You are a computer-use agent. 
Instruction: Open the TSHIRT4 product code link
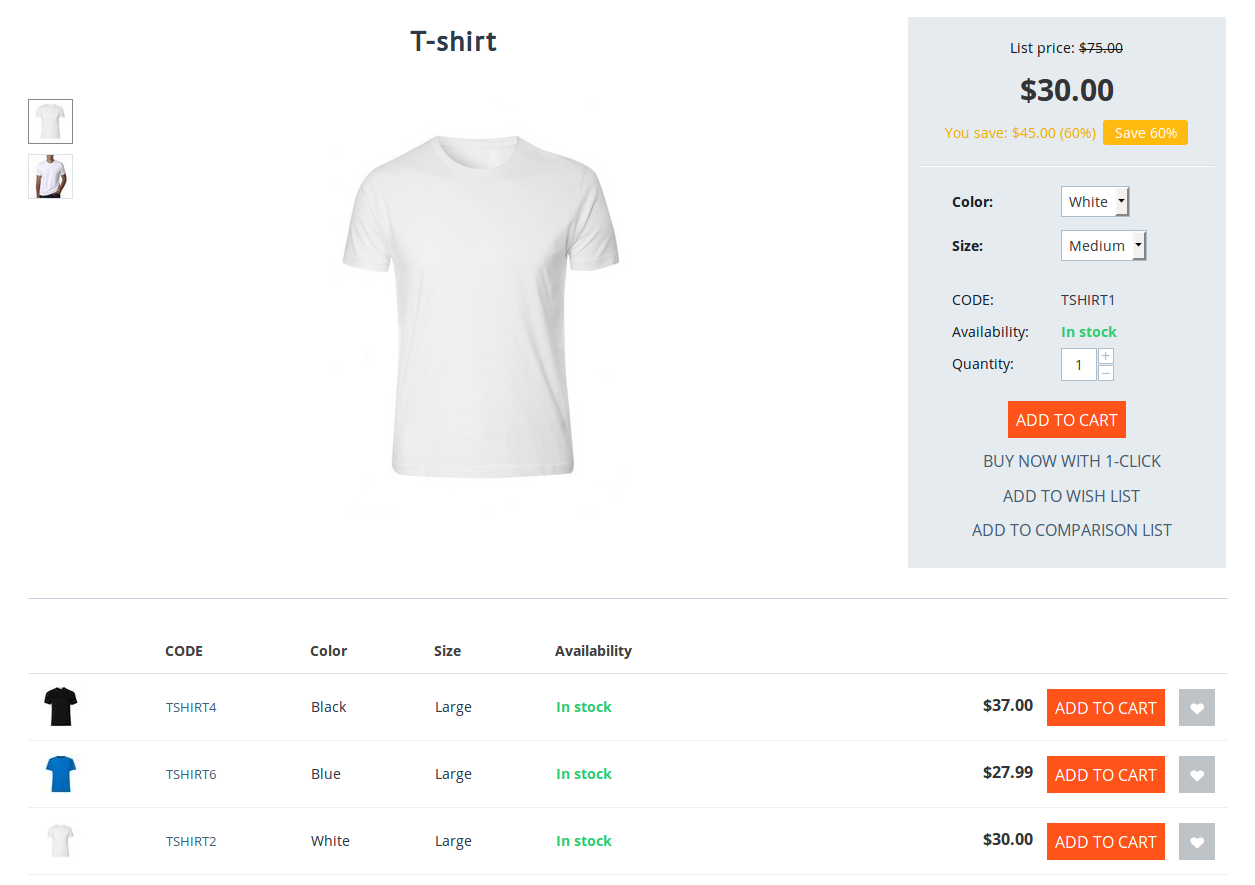[191, 708]
